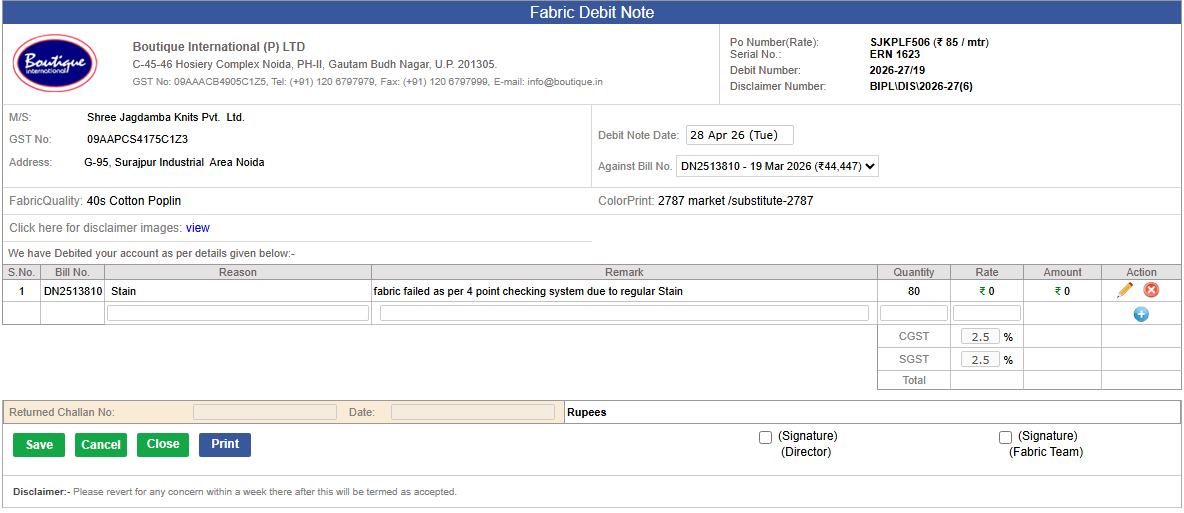Click the empty Rate input field
The width and height of the screenshot is (1184, 513).
(x=987, y=313)
